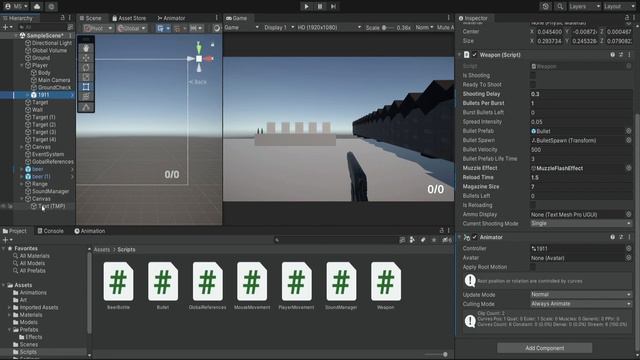Screen dimensions: 640x360
Task: Adjust the Game view Scale slider
Action: click(x=388, y=28)
